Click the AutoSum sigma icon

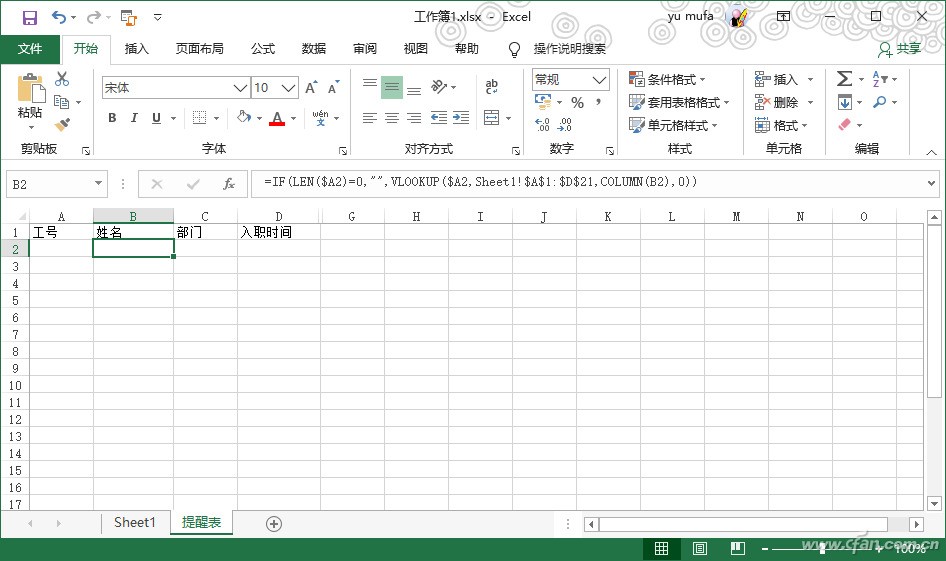coord(844,79)
